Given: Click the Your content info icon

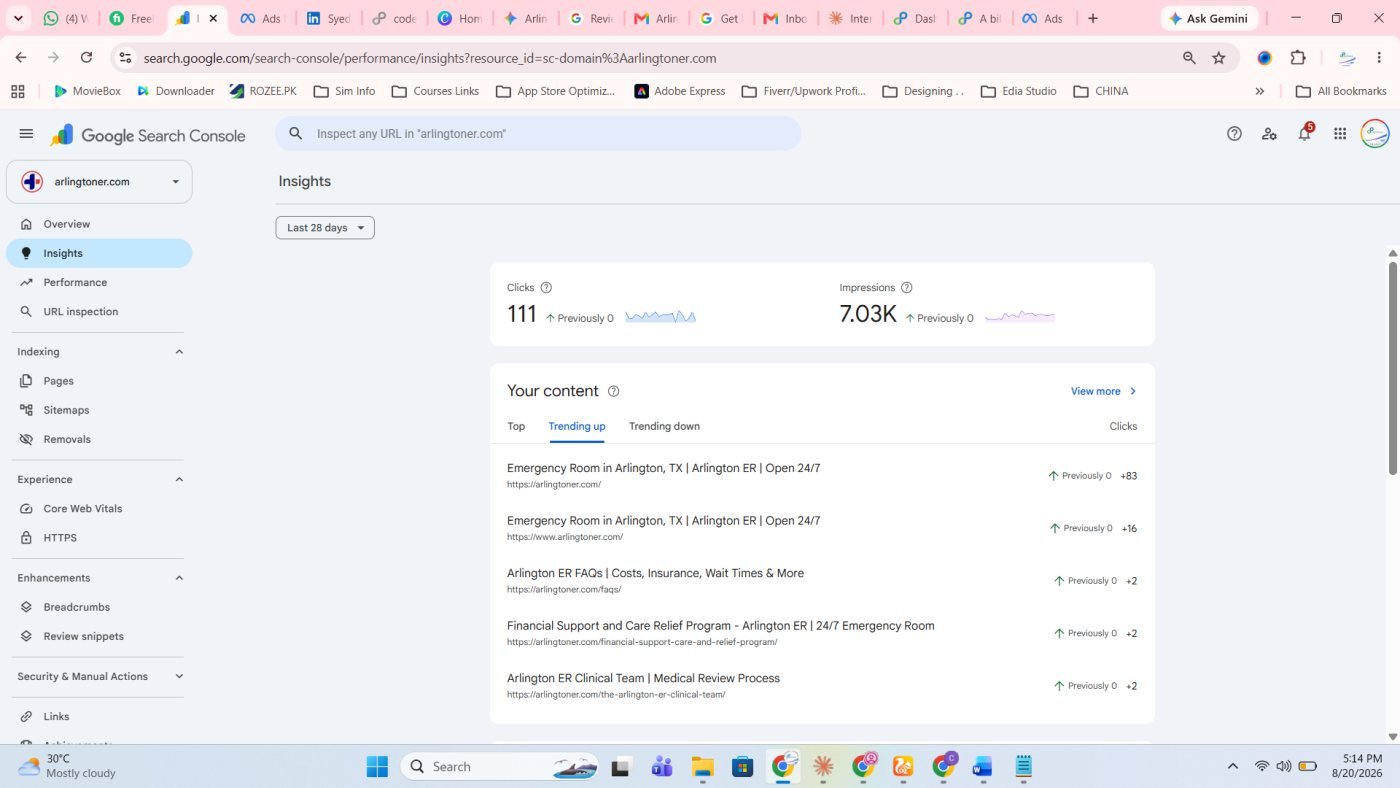Looking at the screenshot, I should [x=614, y=391].
